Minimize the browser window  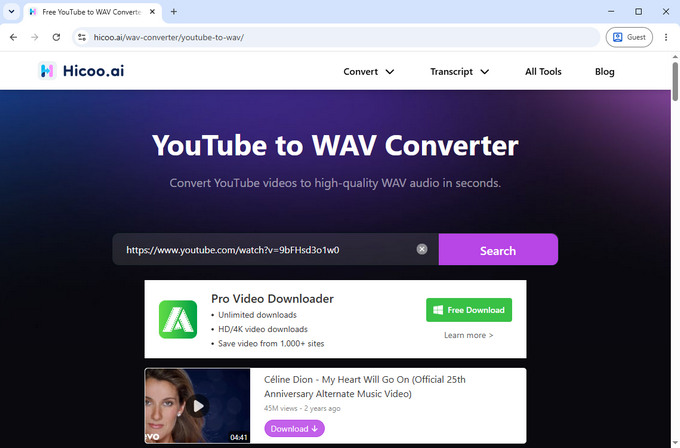tap(611, 12)
